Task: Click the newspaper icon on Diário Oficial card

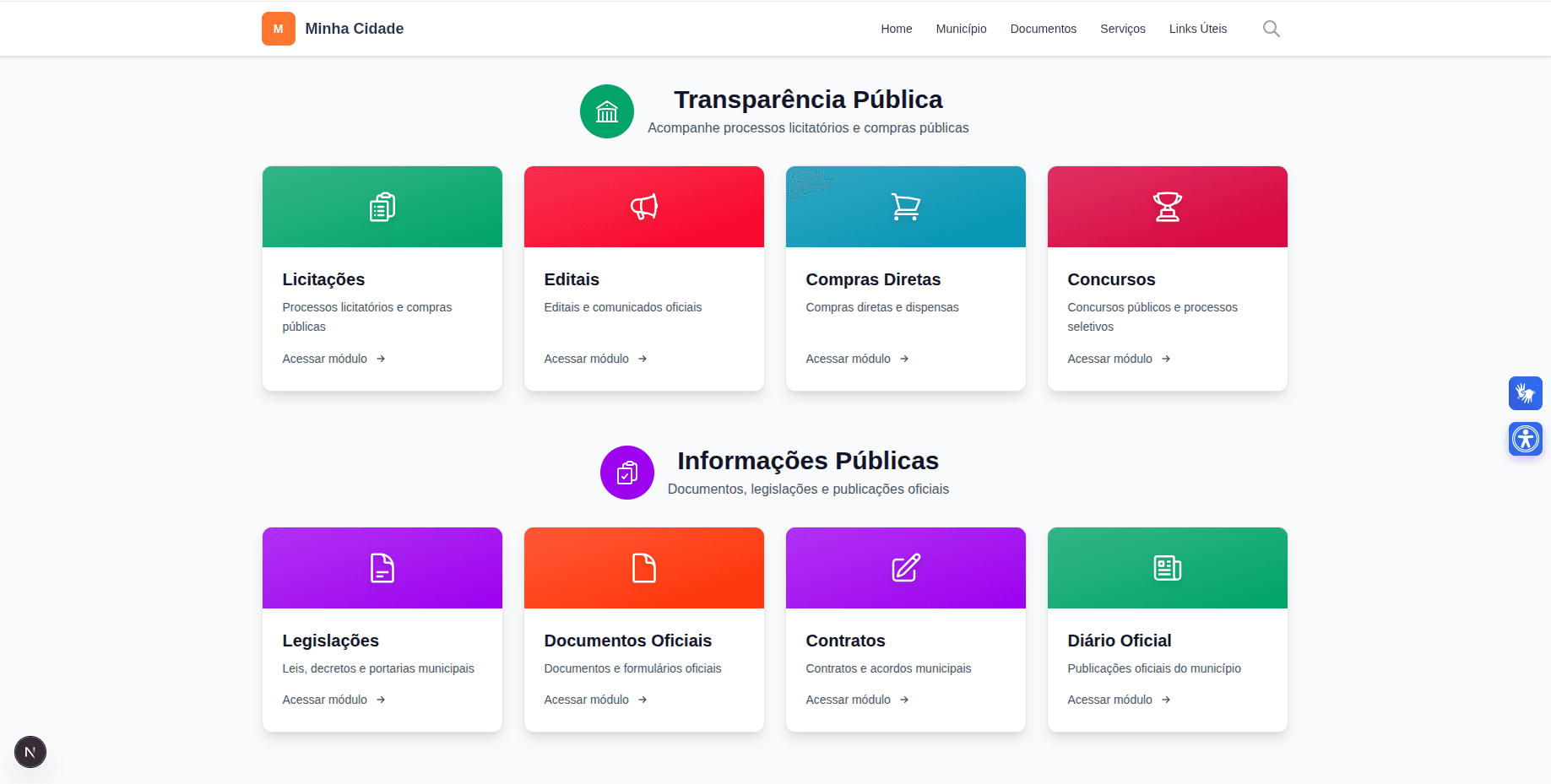Action: click(1167, 567)
